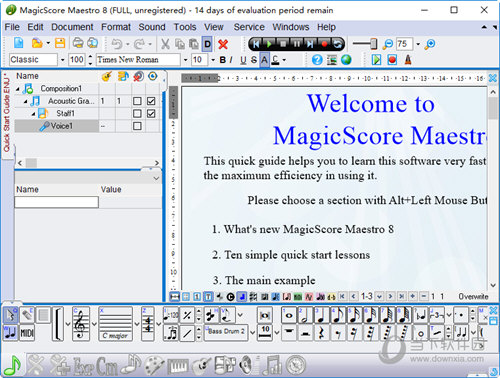
Task: Click 'The main example' link
Action: [x=270, y=281]
